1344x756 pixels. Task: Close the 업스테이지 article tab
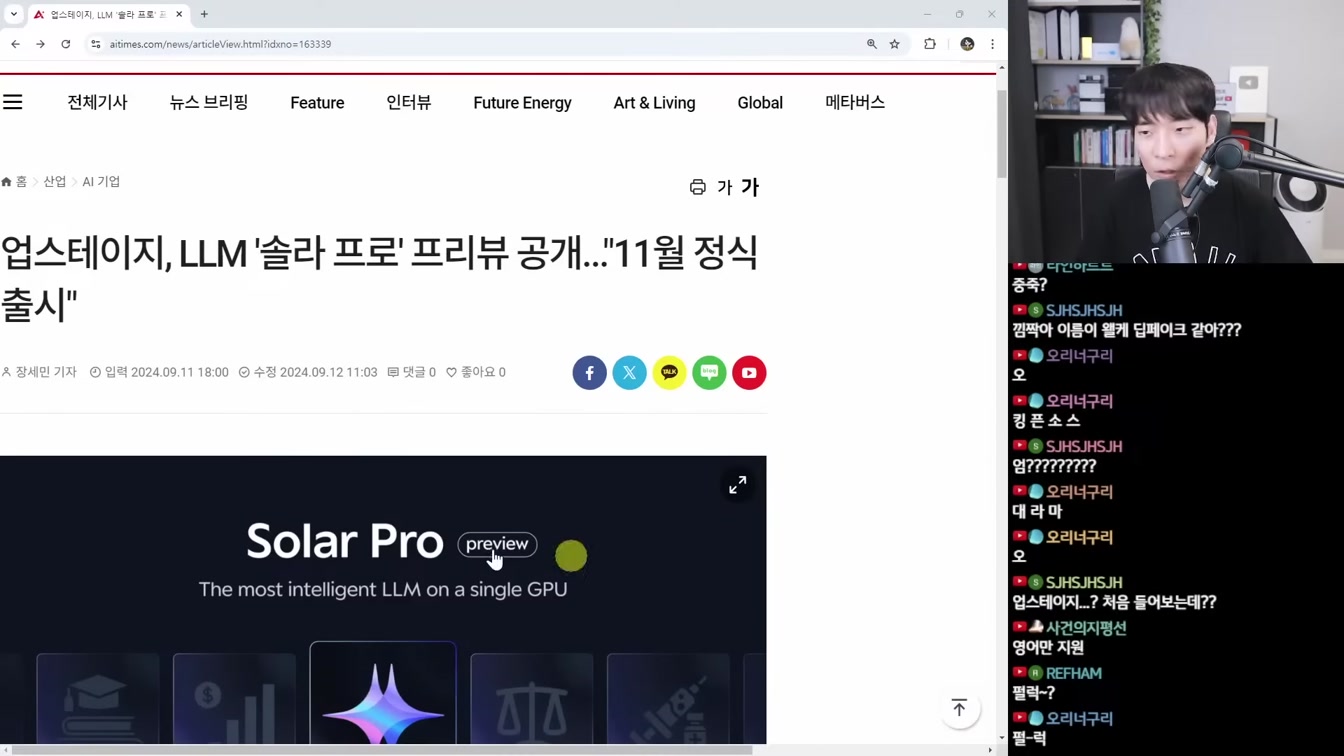[179, 14]
